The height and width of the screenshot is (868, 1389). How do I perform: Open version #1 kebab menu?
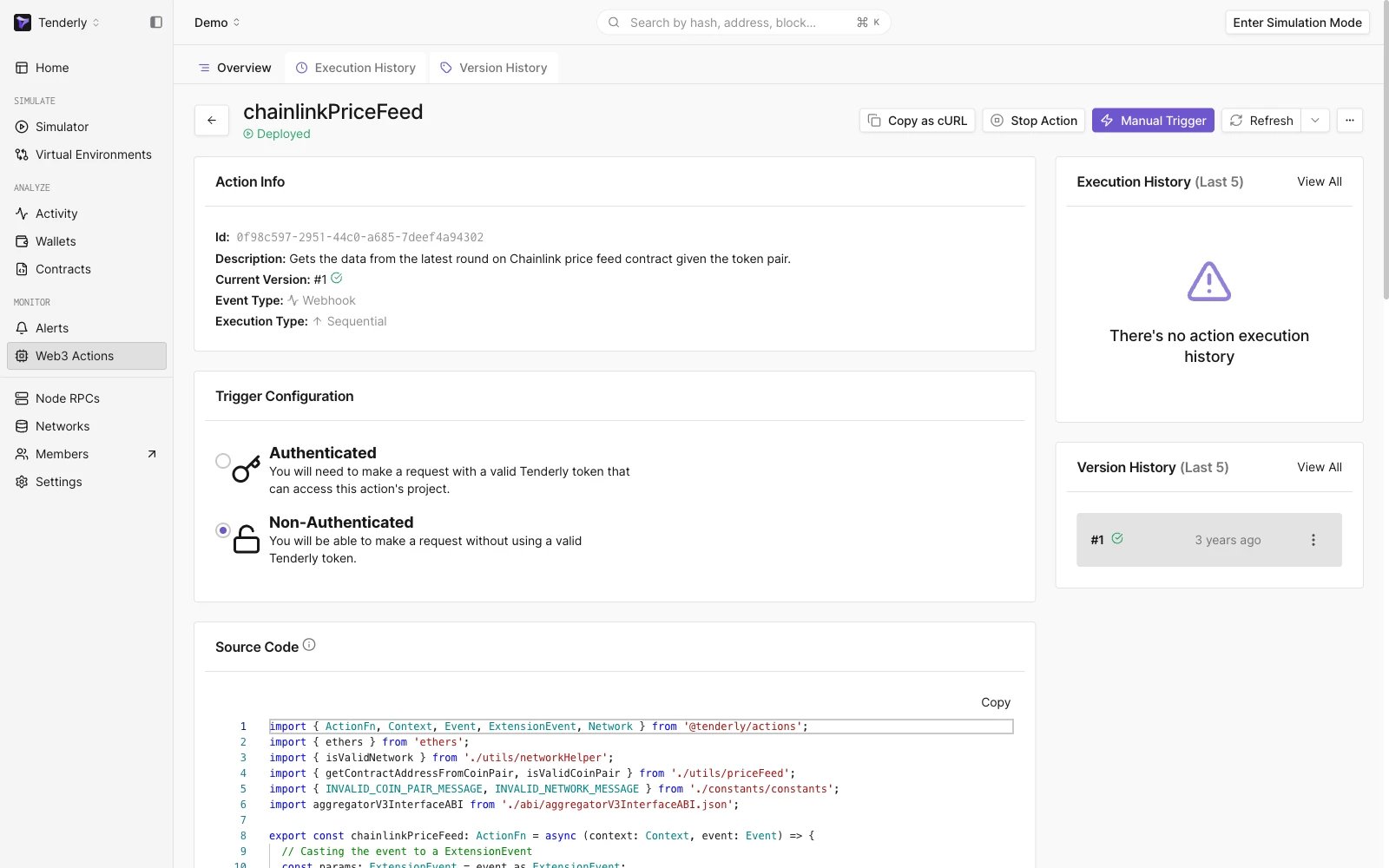(1313, 540)
